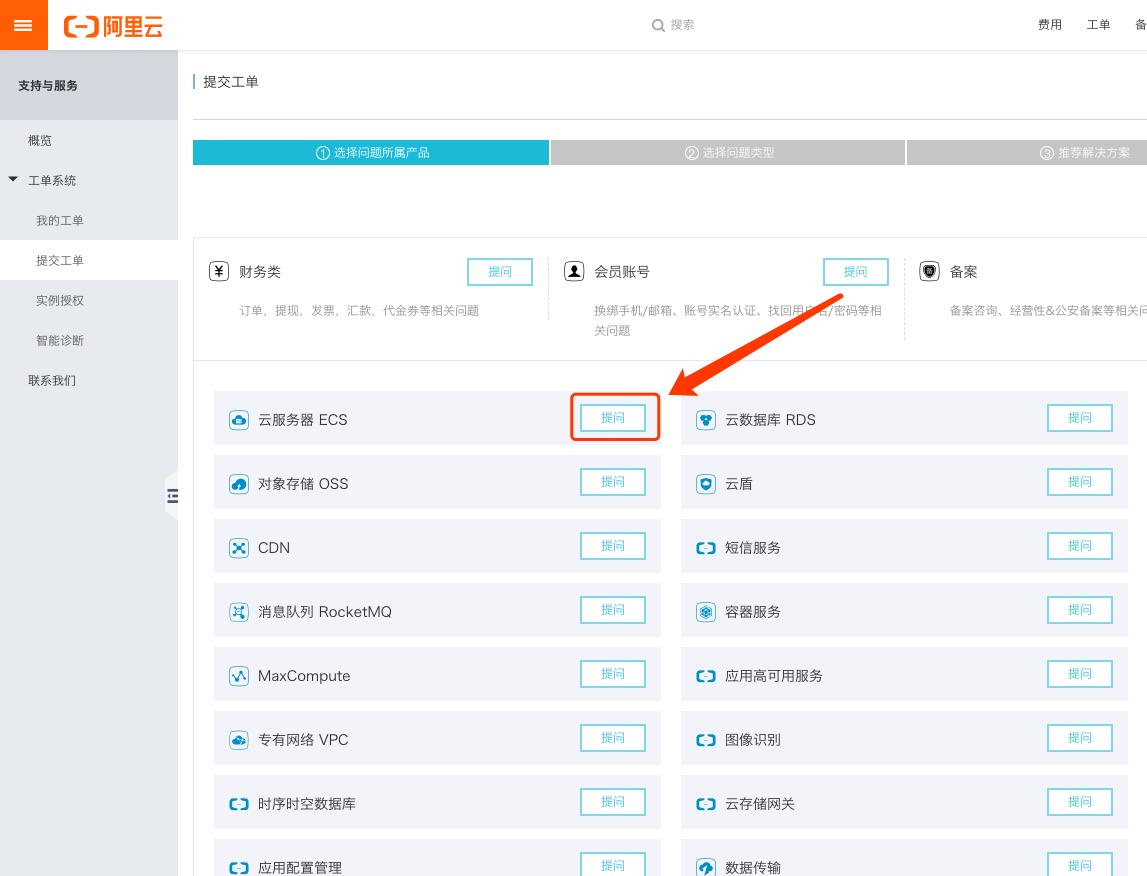This screenshot has width=1147, height=876.
Task: Click the 云盾 shield icon
Action: pos(705,484)
